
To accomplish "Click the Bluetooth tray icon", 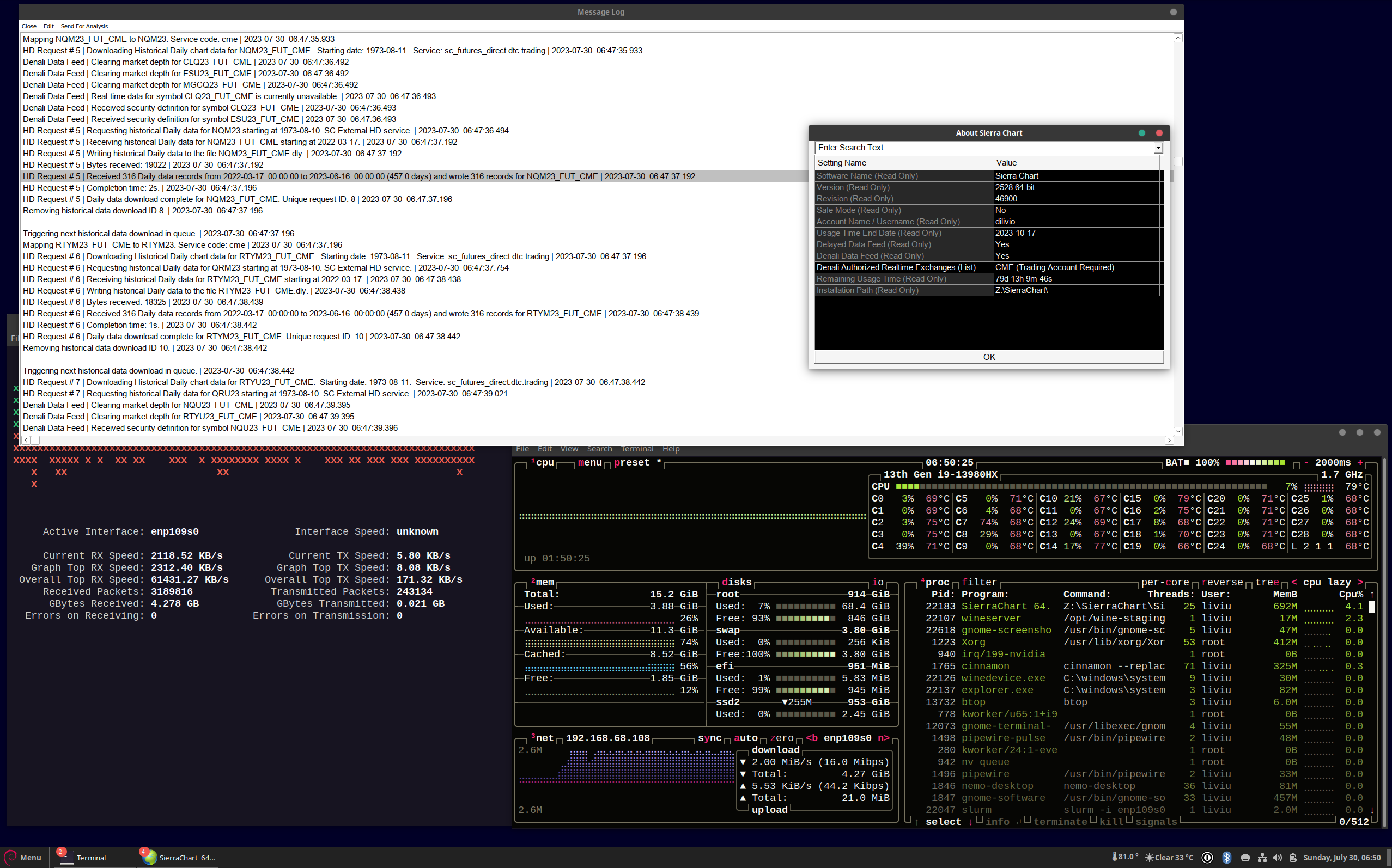I will [1226, 858].
